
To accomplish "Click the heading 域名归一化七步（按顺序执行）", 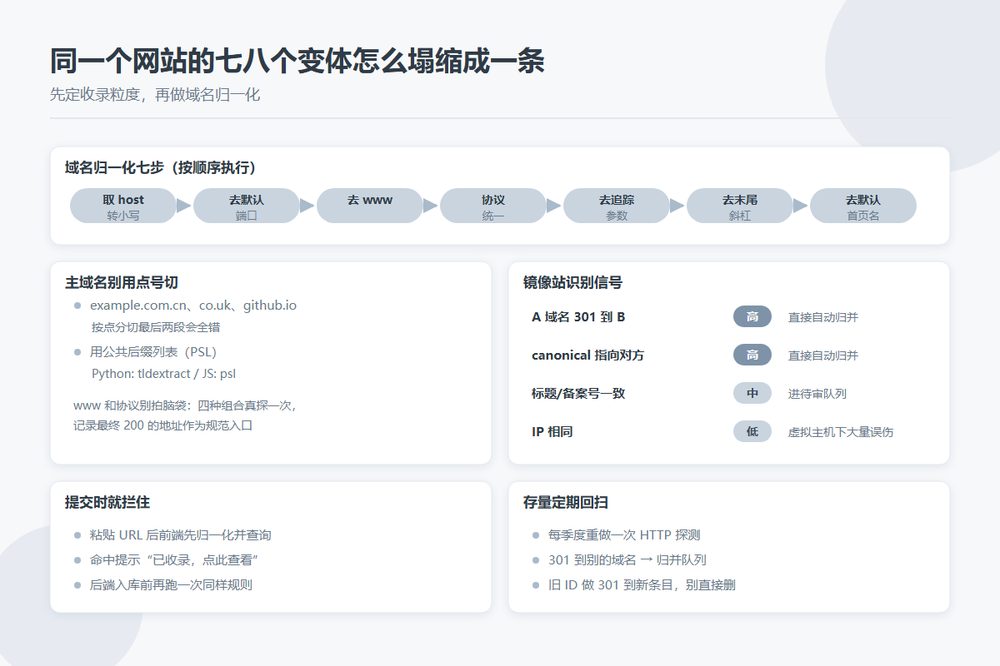I will point(160,168).
